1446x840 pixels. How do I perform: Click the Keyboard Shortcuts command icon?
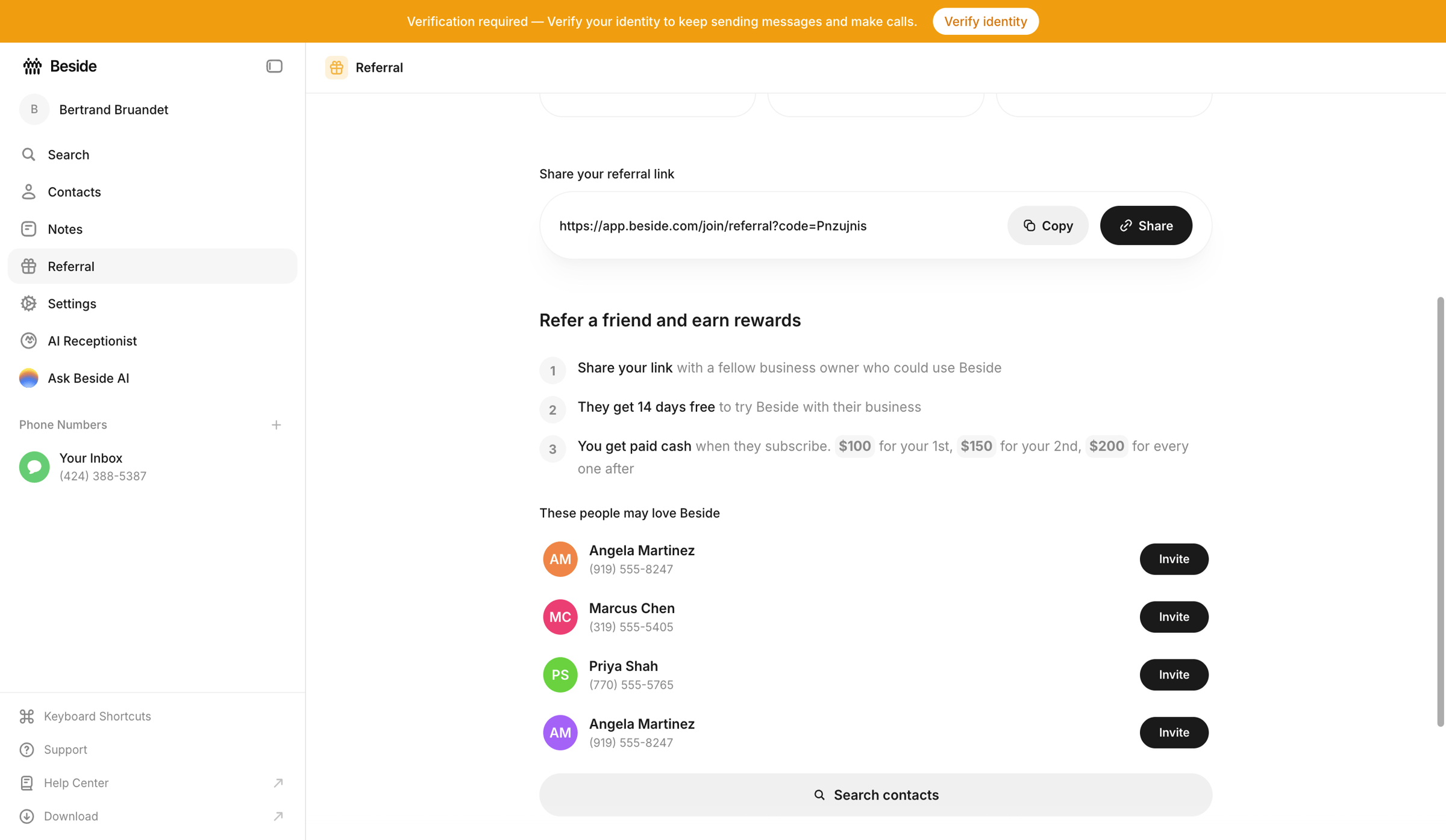click(x=27, y=717)
